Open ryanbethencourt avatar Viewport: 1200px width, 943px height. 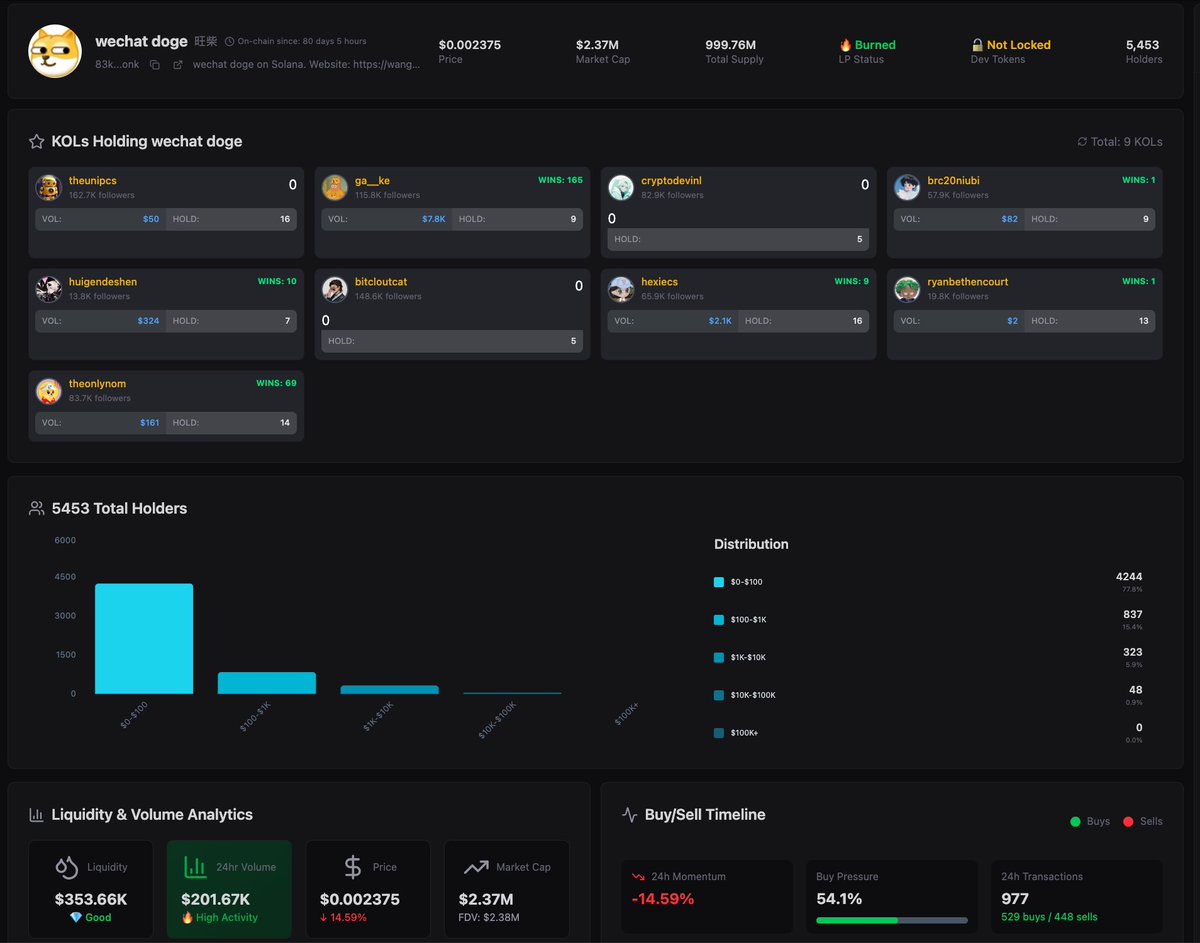907,289
